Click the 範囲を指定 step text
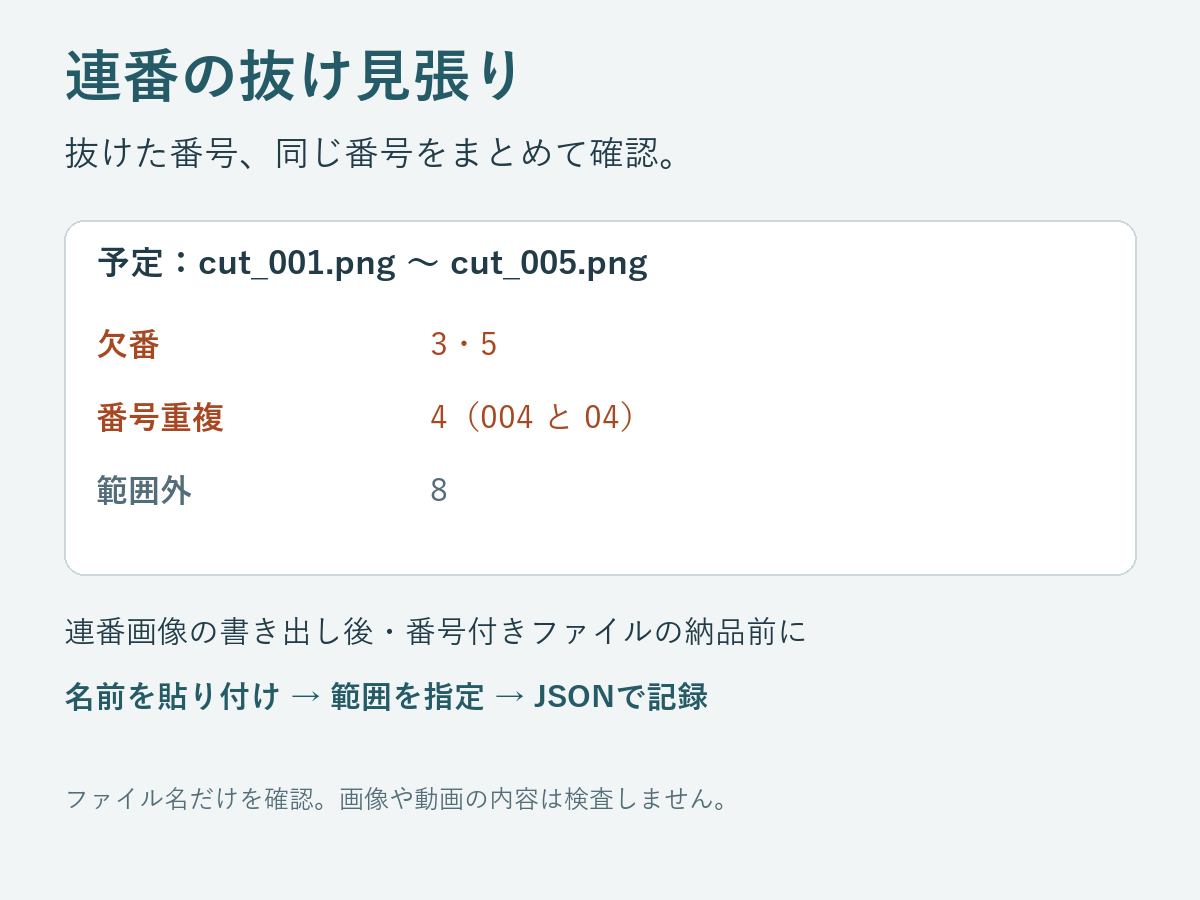1200x900 pixels. click(x=407, y=696)
